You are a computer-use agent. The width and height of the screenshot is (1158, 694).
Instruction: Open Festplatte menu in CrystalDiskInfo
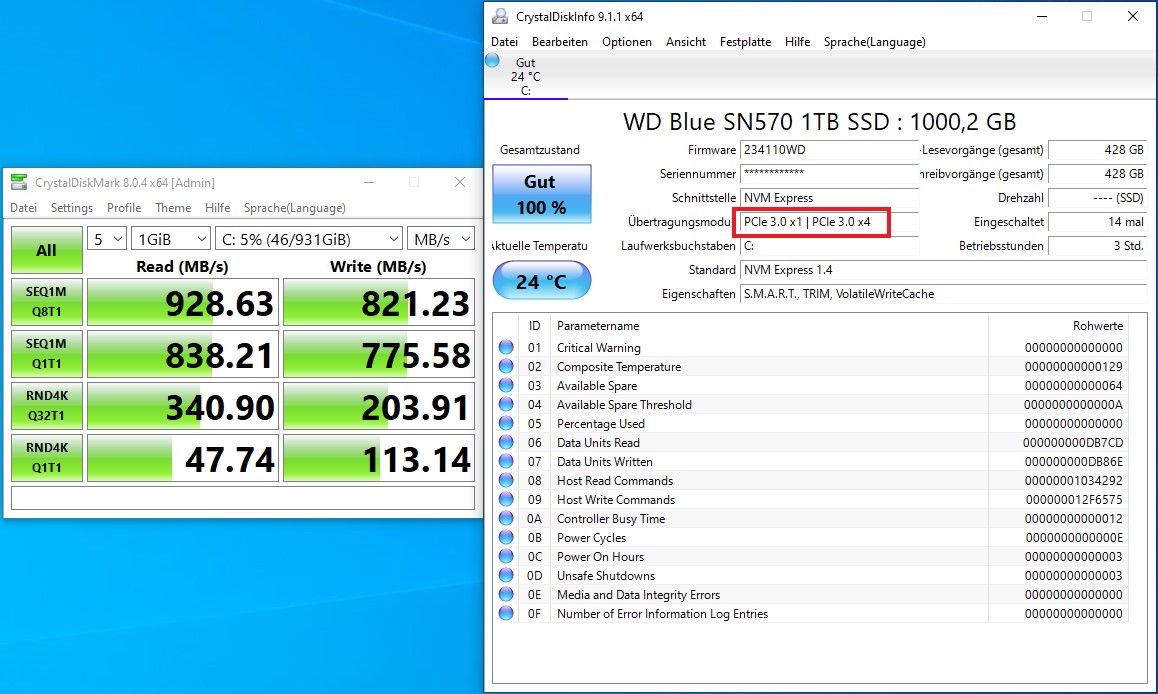click(745, 42)
